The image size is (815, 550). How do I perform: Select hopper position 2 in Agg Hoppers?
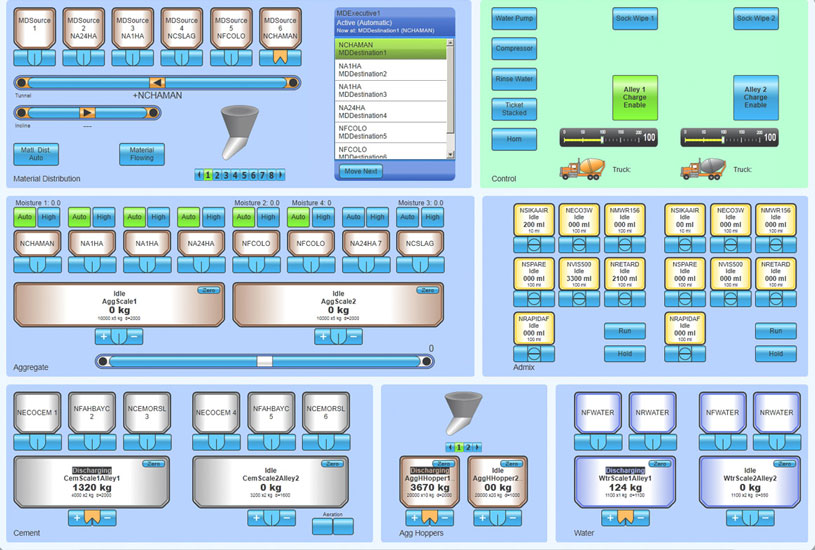click(468, 447)
